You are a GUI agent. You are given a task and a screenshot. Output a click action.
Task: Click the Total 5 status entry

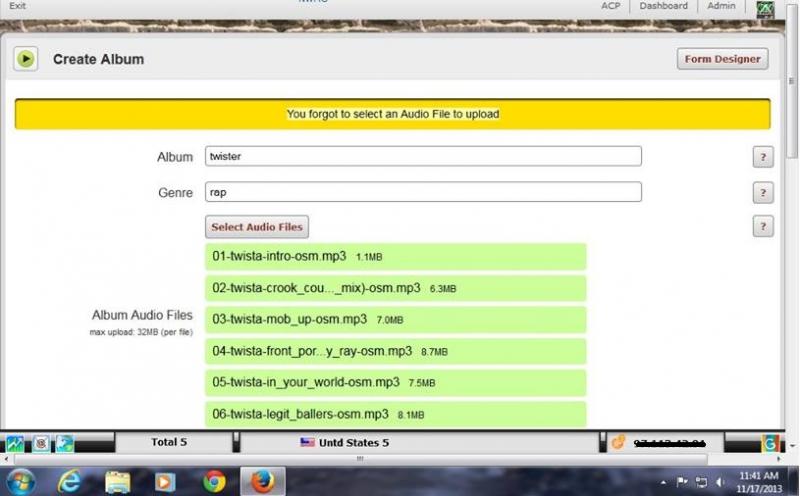[x=169, y=442]
